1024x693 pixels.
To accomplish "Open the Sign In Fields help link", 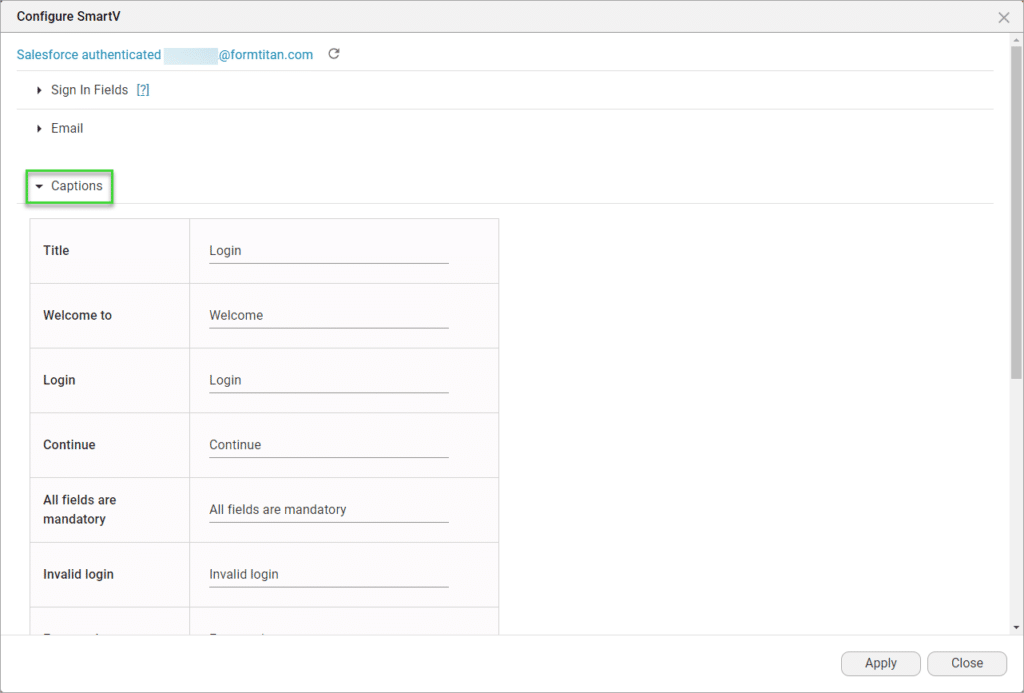I will pyautogui.click(x=143, y=90).
